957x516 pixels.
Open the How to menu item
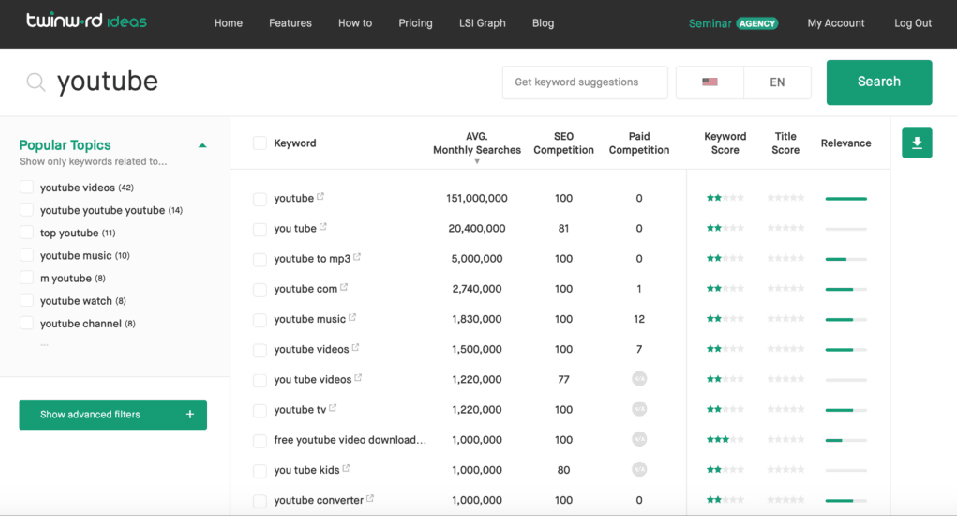[x=355, y=23]
